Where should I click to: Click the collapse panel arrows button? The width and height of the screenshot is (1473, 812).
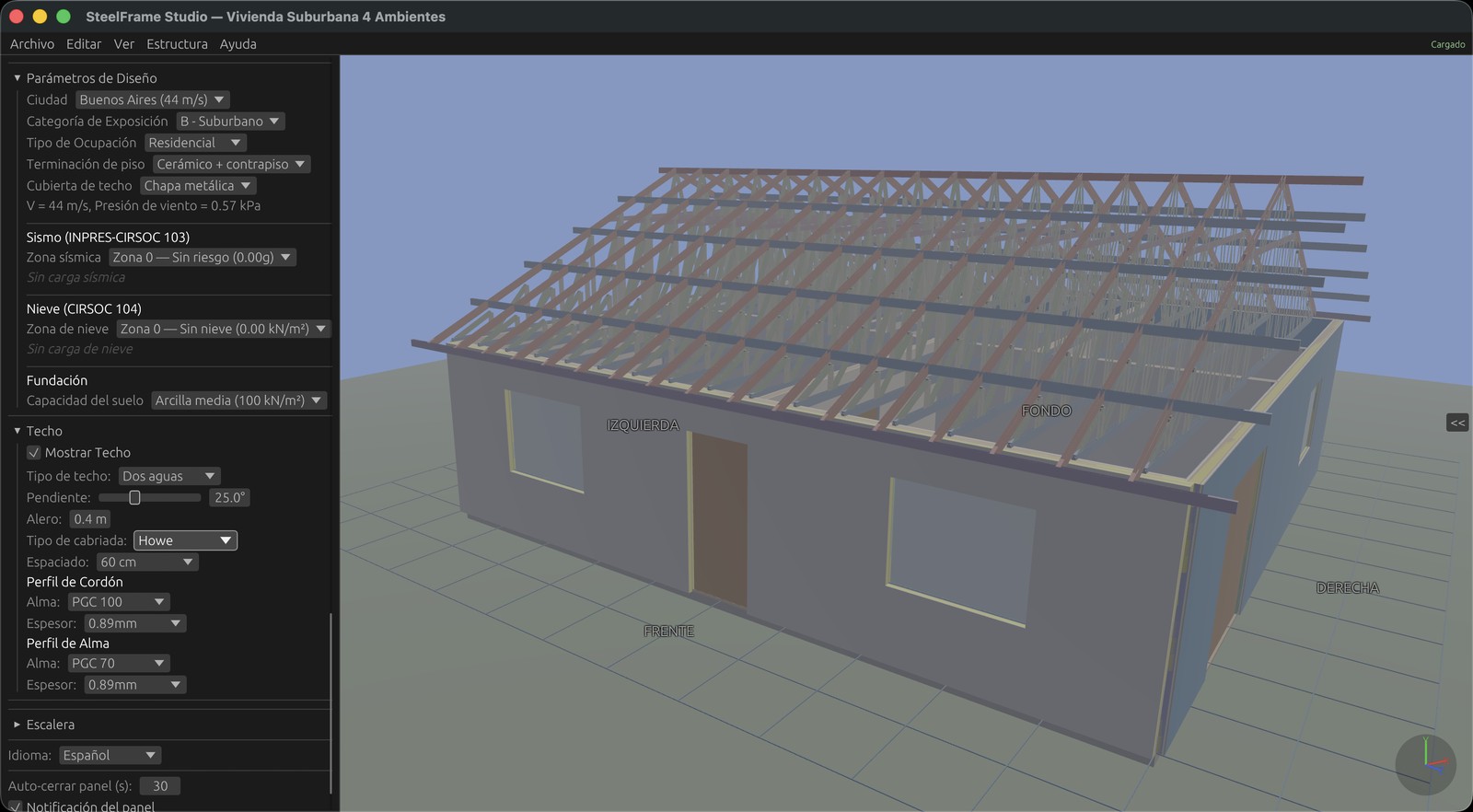[x=1457, y=423]
